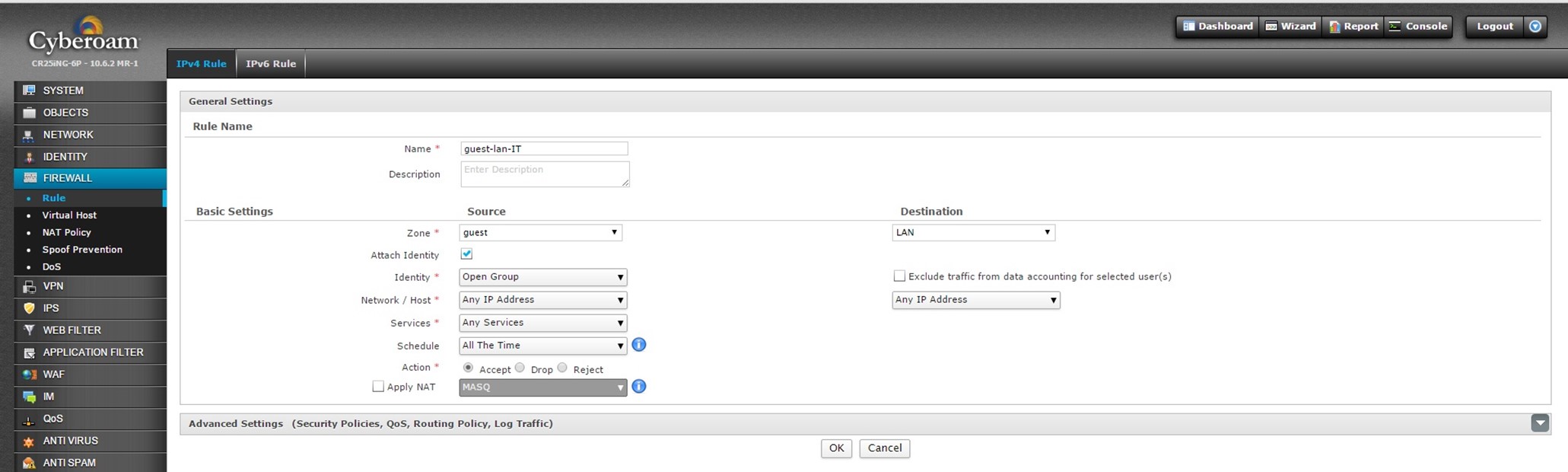Open the Schedule dropdown

click(x=543, y=346)
